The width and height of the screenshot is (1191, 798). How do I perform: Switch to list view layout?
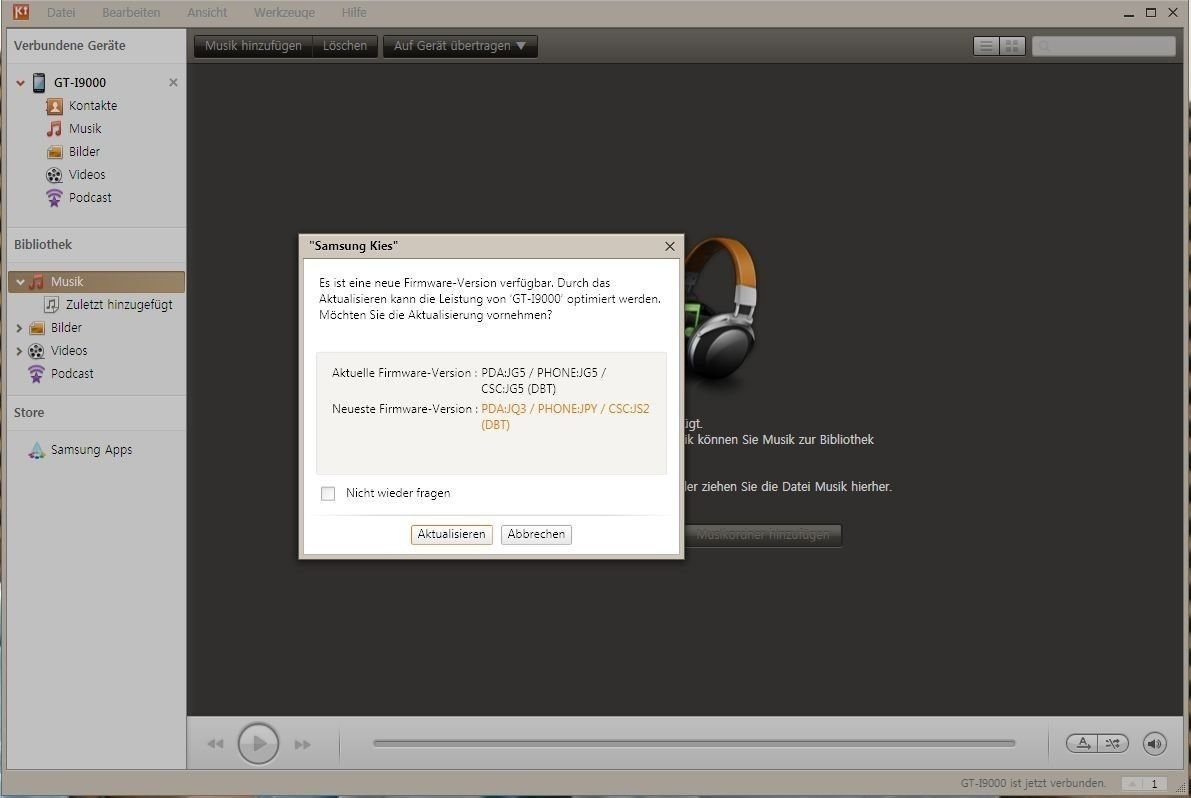[x=986, y=46]
